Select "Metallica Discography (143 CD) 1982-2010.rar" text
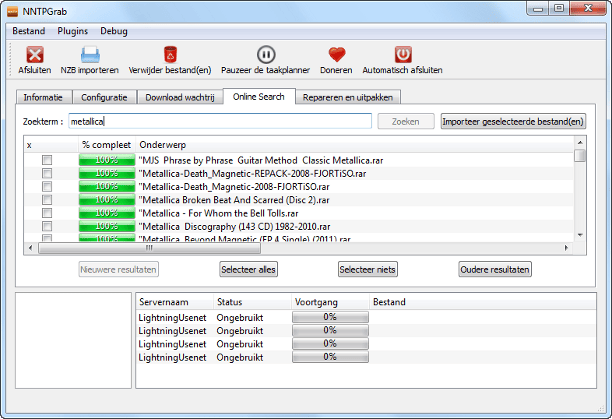This screenshot has height=419, width=612. tap(235, 227)
